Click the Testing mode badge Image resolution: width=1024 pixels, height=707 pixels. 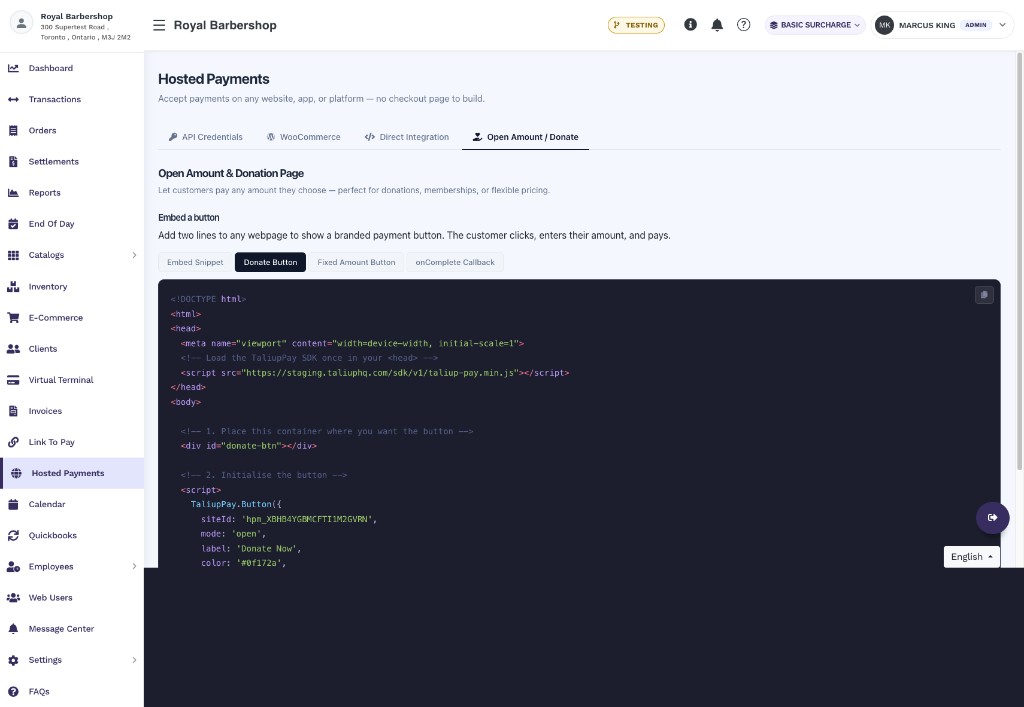click(x=636, y=25)
